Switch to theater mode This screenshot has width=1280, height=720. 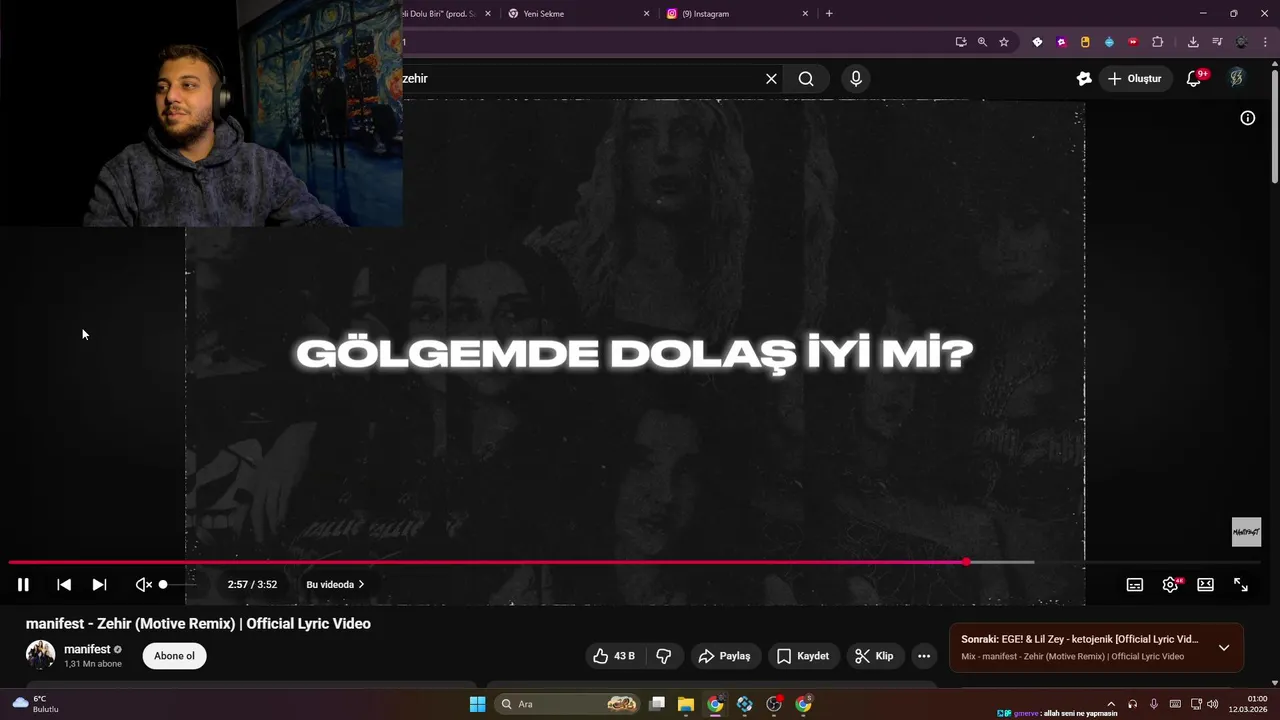1206,585
